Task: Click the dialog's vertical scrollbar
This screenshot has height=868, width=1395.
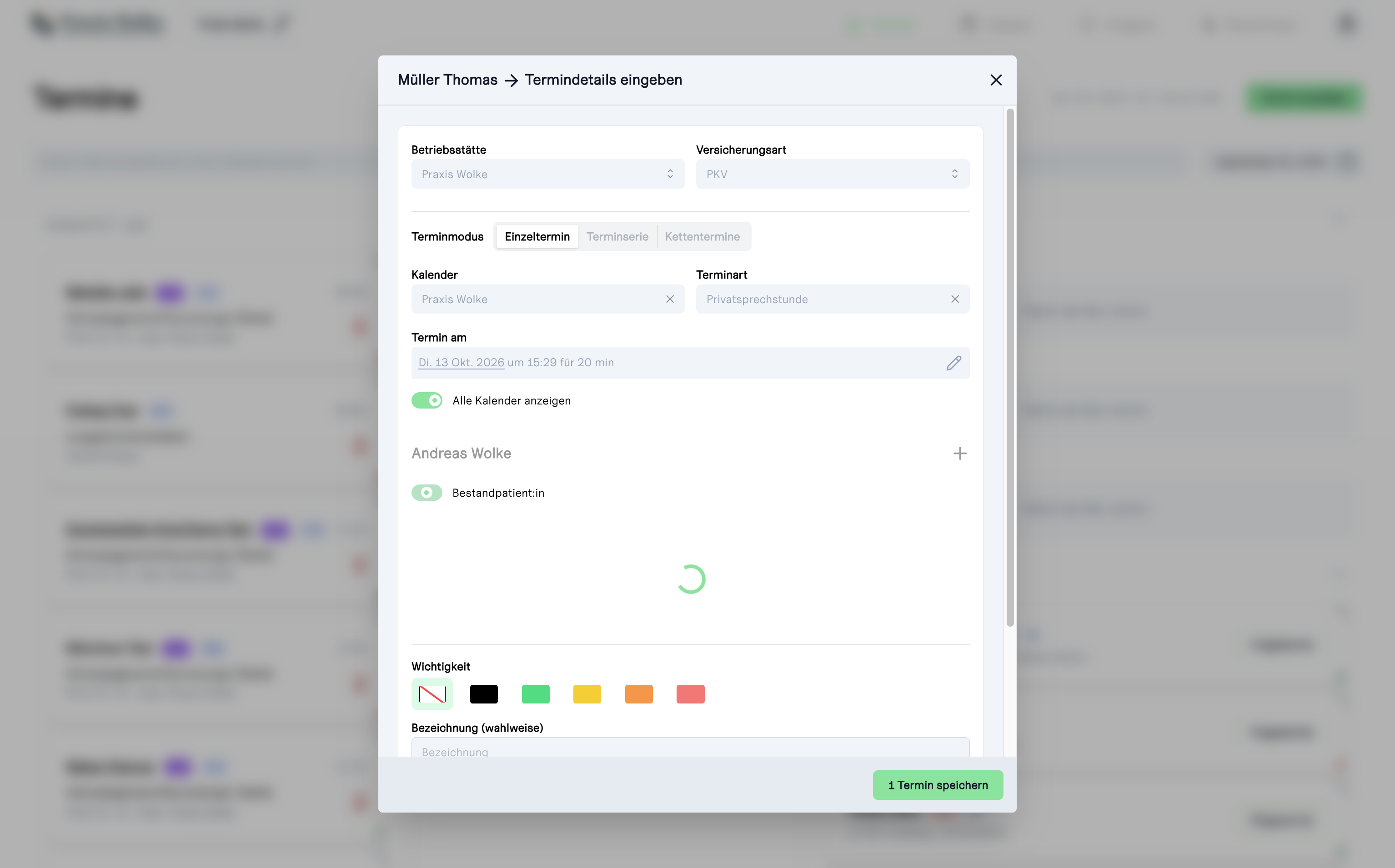Action: point(1009,367)
